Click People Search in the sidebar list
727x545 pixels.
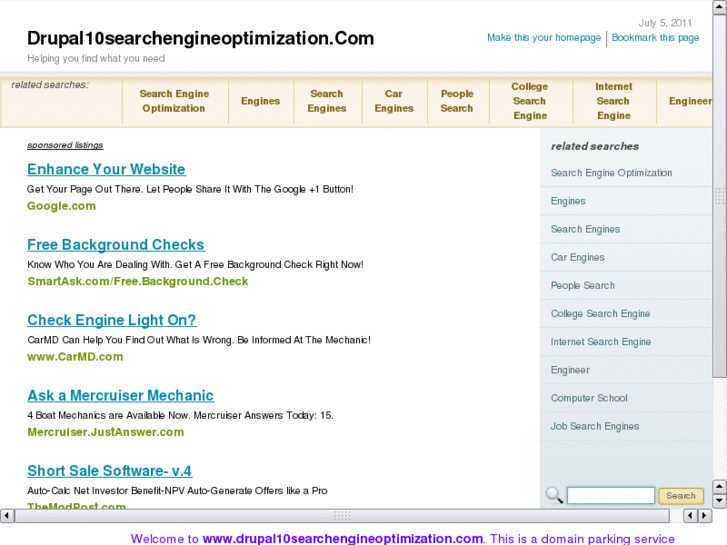point(583,286)
